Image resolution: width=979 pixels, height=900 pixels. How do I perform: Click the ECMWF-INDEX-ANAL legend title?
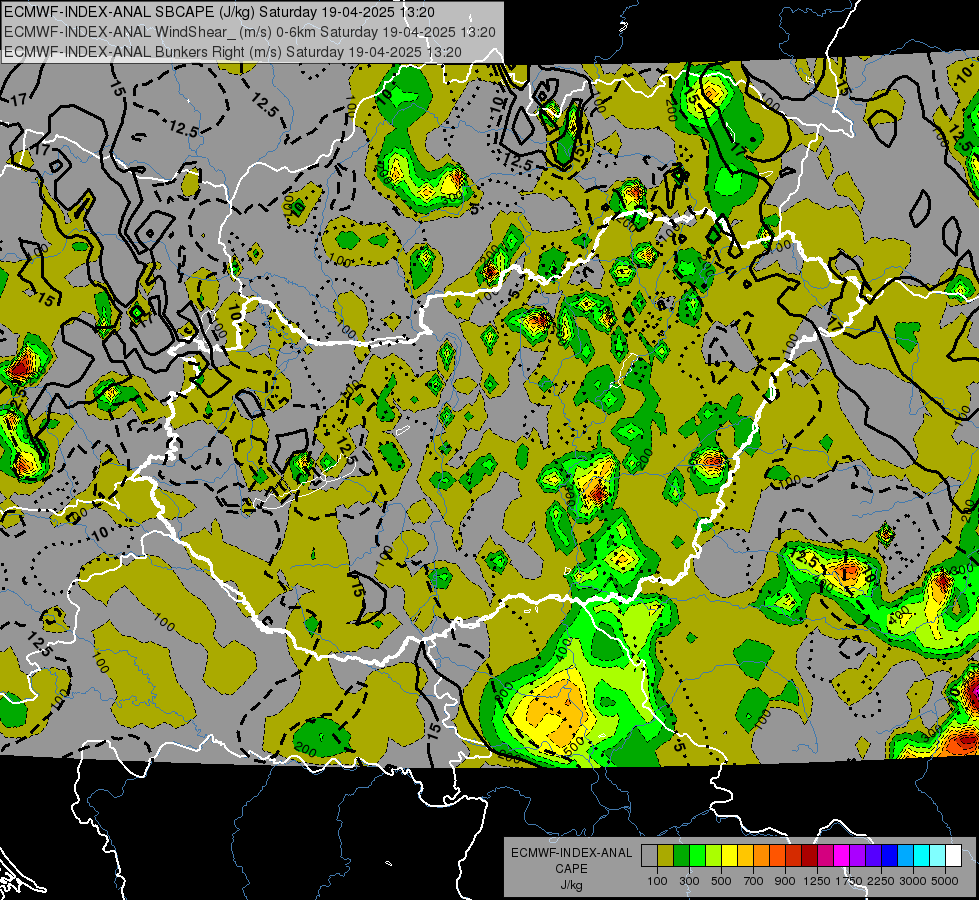coord(571,853)
